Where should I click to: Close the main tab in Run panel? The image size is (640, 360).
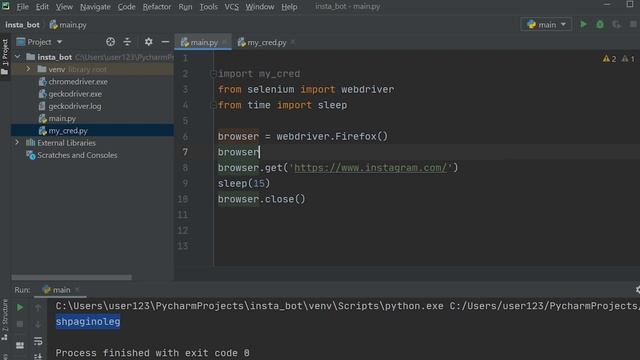click(x=77, y=290)
